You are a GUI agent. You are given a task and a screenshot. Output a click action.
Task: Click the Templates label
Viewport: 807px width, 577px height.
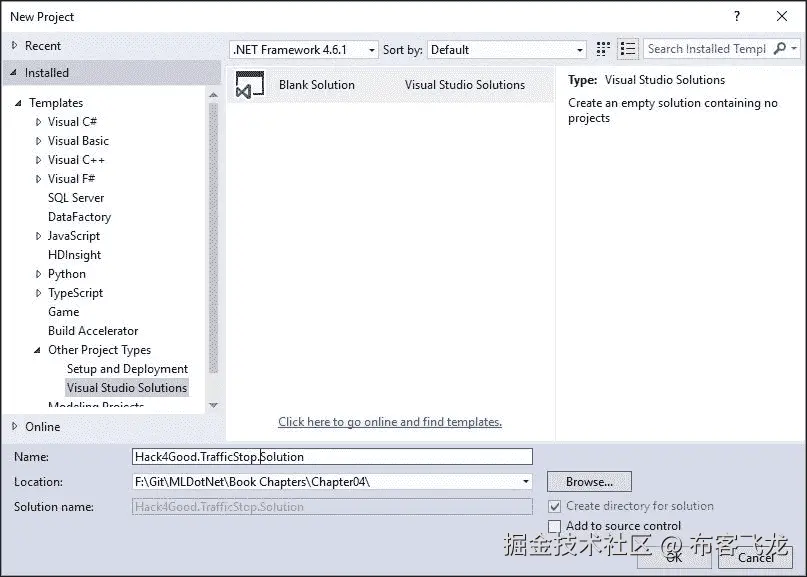point(56,103)
